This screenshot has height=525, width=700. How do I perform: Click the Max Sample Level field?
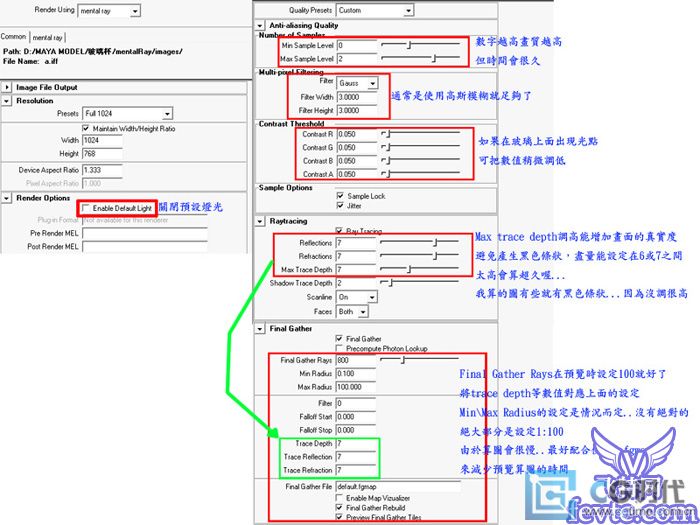coord(357,59)
